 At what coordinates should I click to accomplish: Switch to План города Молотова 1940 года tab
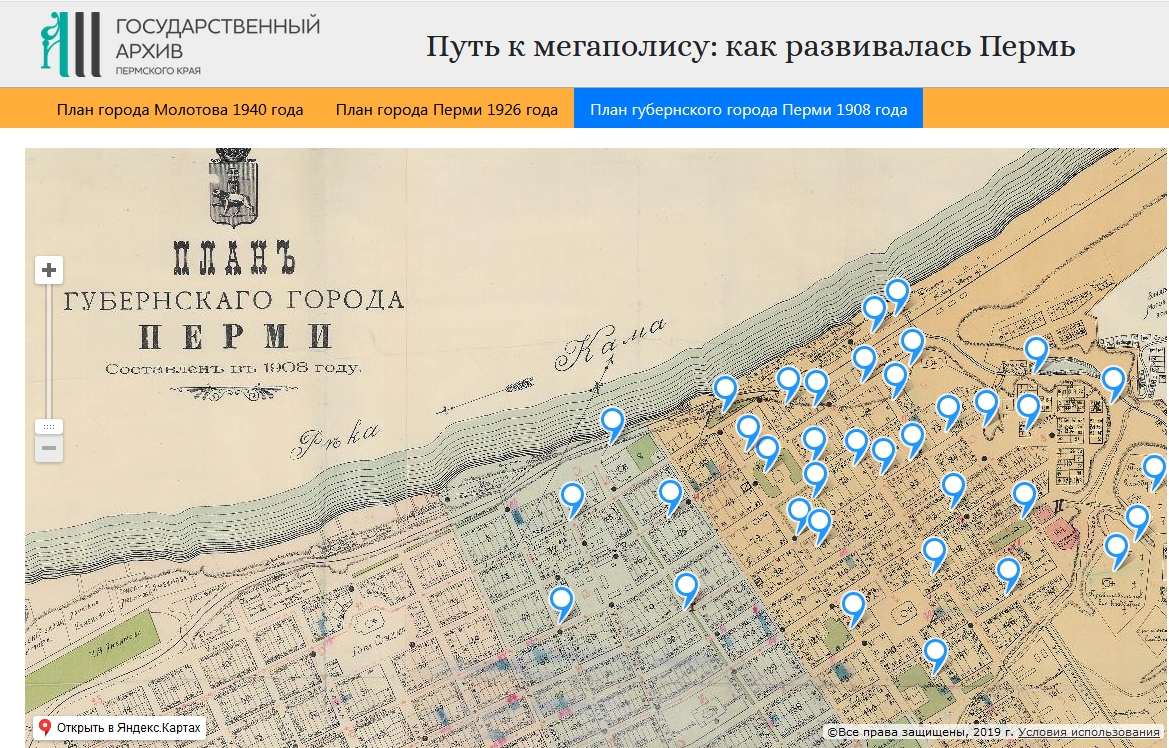(x=180, y=110)
